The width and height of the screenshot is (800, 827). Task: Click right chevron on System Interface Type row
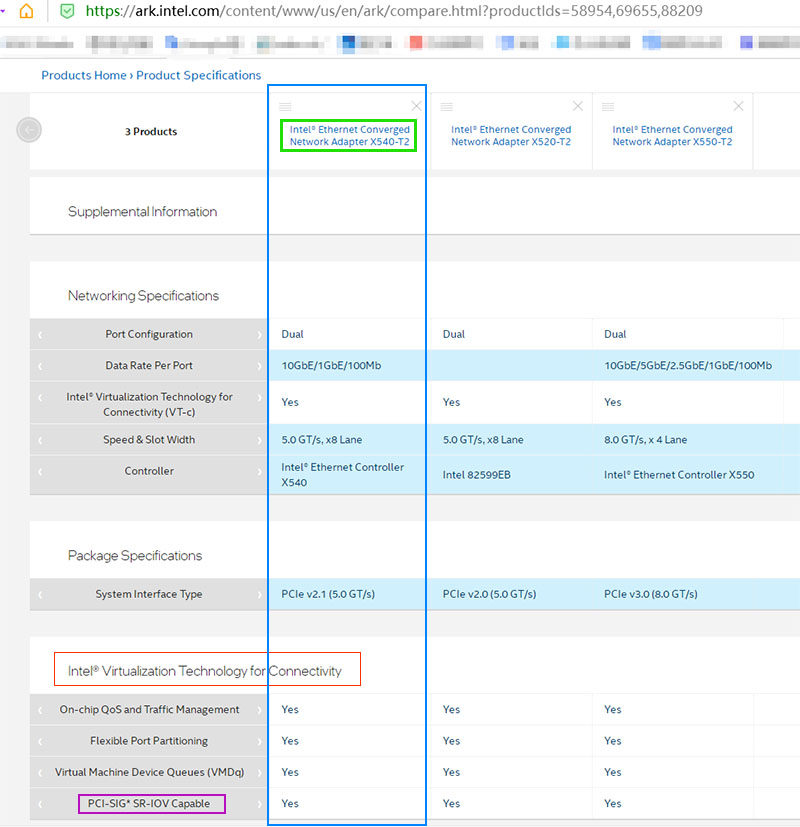[x=259, y=594]
